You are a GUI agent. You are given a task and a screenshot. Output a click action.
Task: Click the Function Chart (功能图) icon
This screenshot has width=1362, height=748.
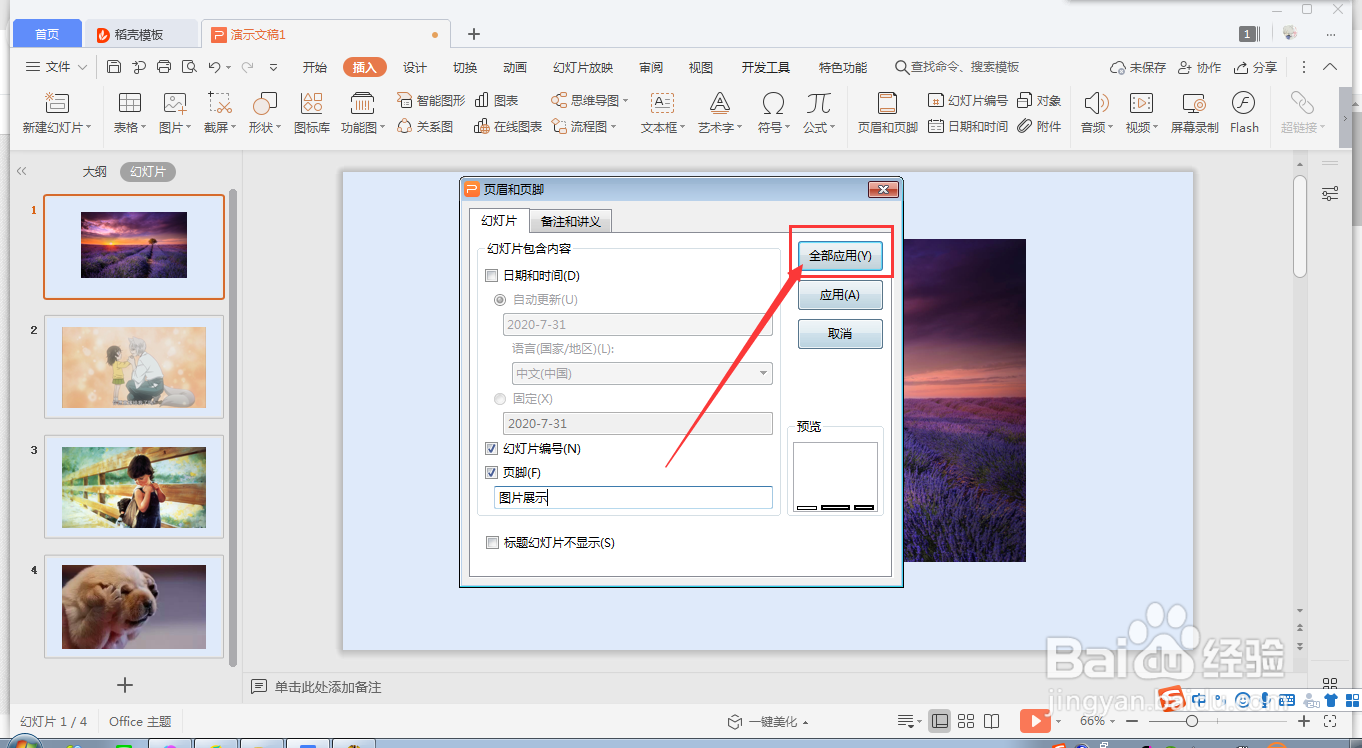click(x=362, y=103)
